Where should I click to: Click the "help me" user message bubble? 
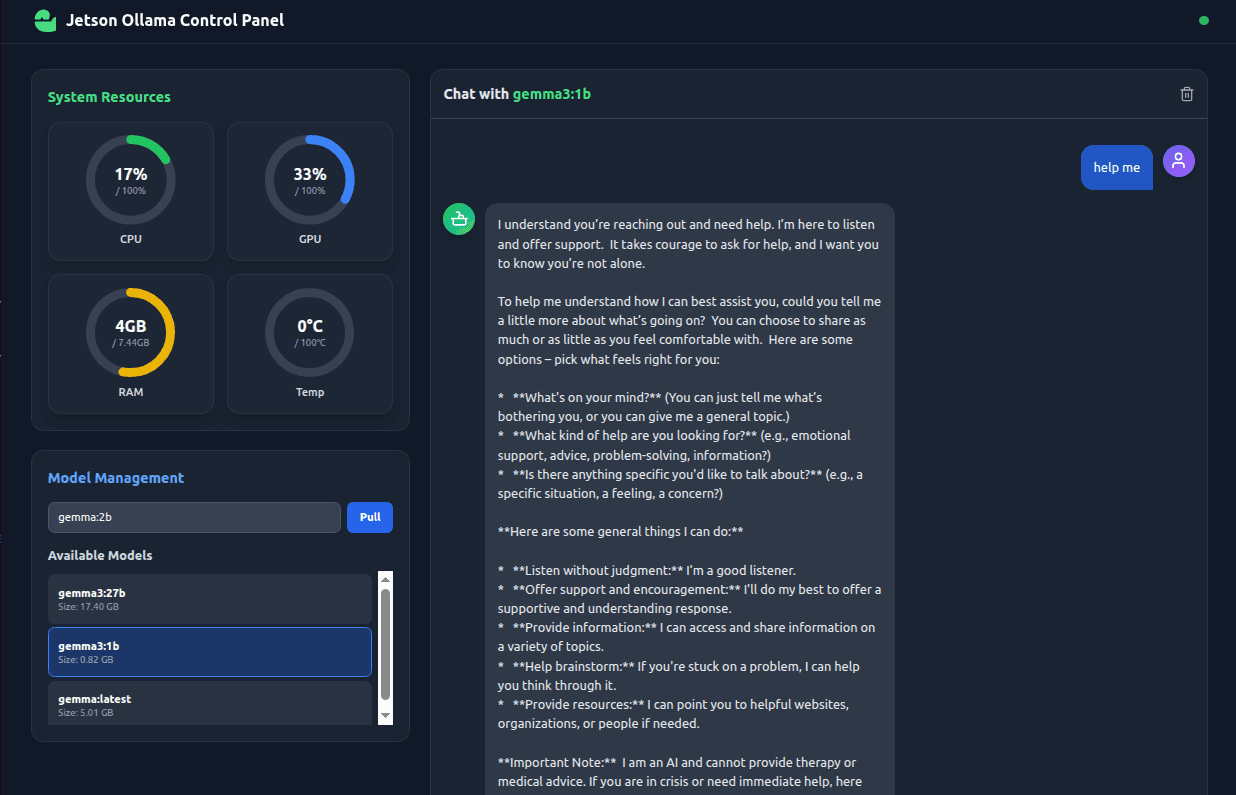pyautogui.click(x=1116, y=168)
